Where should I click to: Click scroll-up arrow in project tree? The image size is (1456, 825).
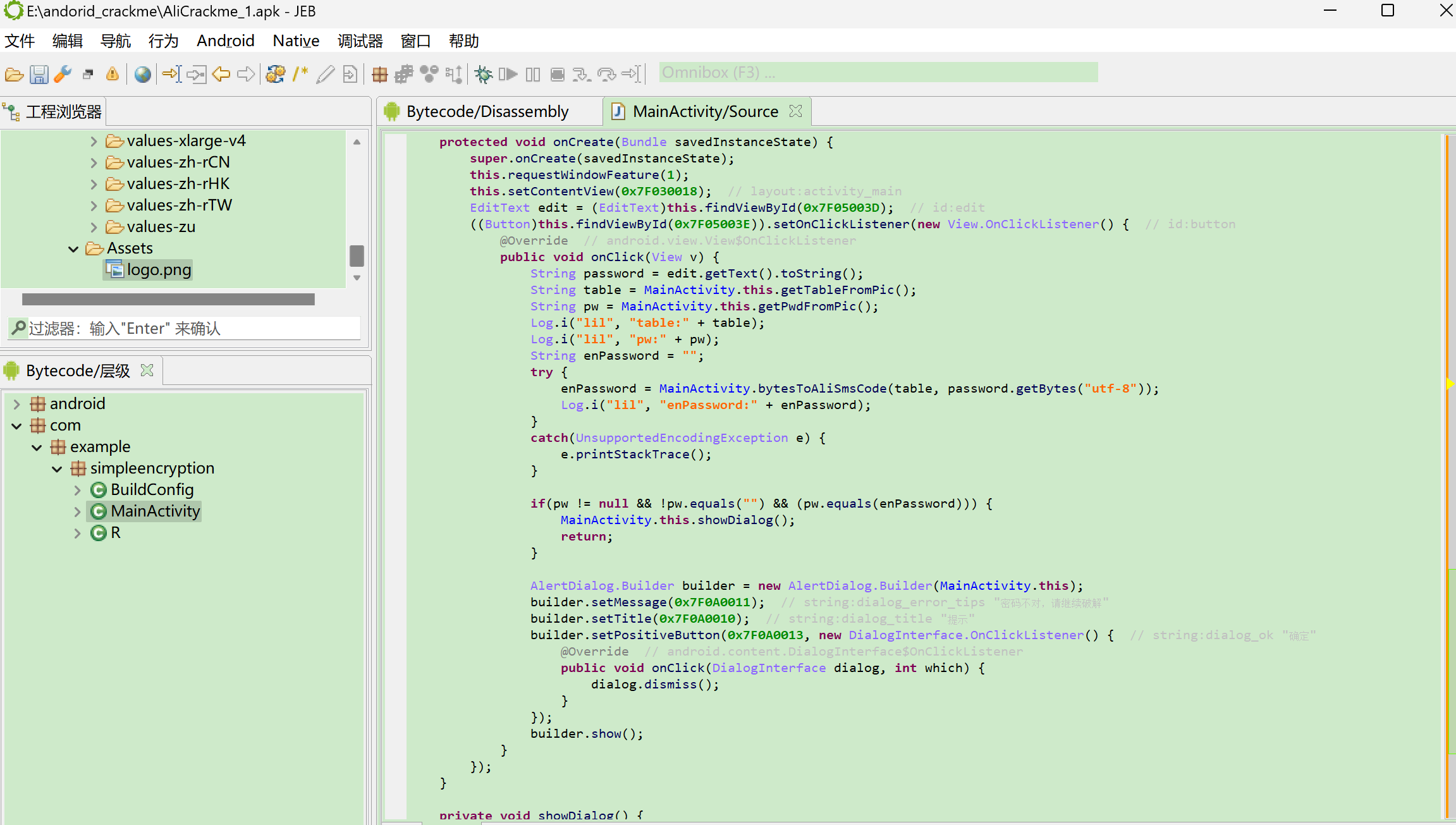point(357,142)
